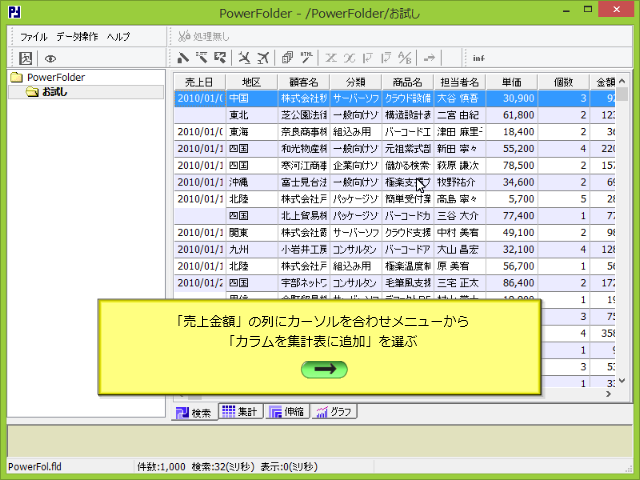The width and height of the screenshot is (640, 480).
Task: Click the PowerFolder app icon in title bar
Action: pos(14,12)
